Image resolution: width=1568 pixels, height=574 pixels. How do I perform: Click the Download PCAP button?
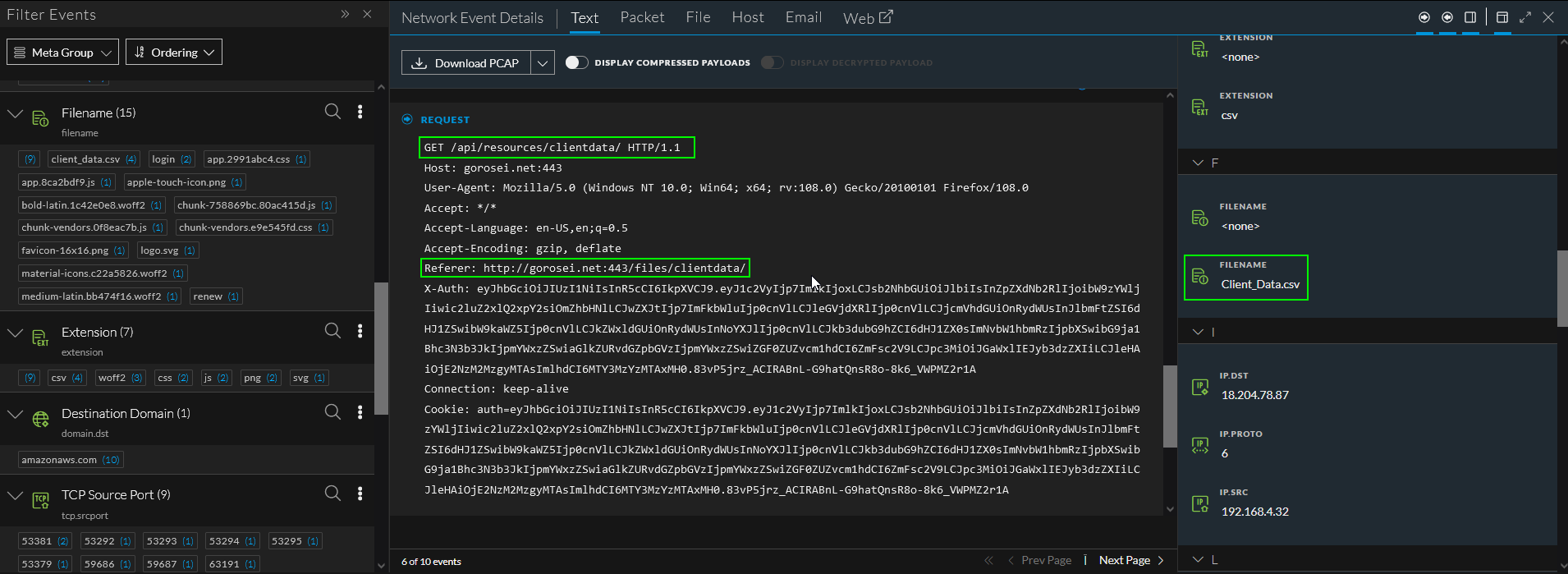point(465,63)
